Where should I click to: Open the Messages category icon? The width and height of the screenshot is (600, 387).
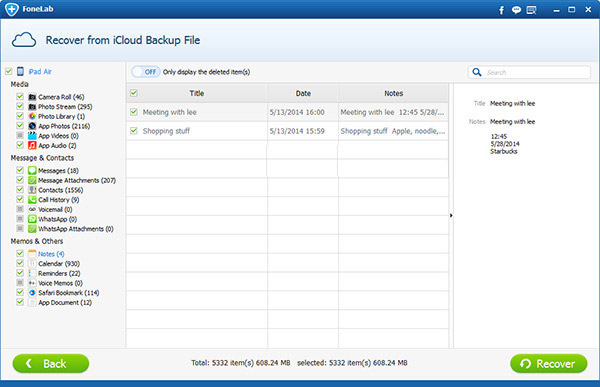(32, 170)
